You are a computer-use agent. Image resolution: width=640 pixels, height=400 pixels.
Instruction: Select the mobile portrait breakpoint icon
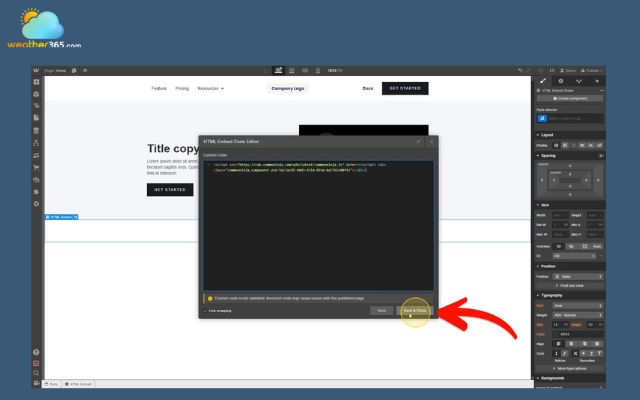click(x=318, y=71)
